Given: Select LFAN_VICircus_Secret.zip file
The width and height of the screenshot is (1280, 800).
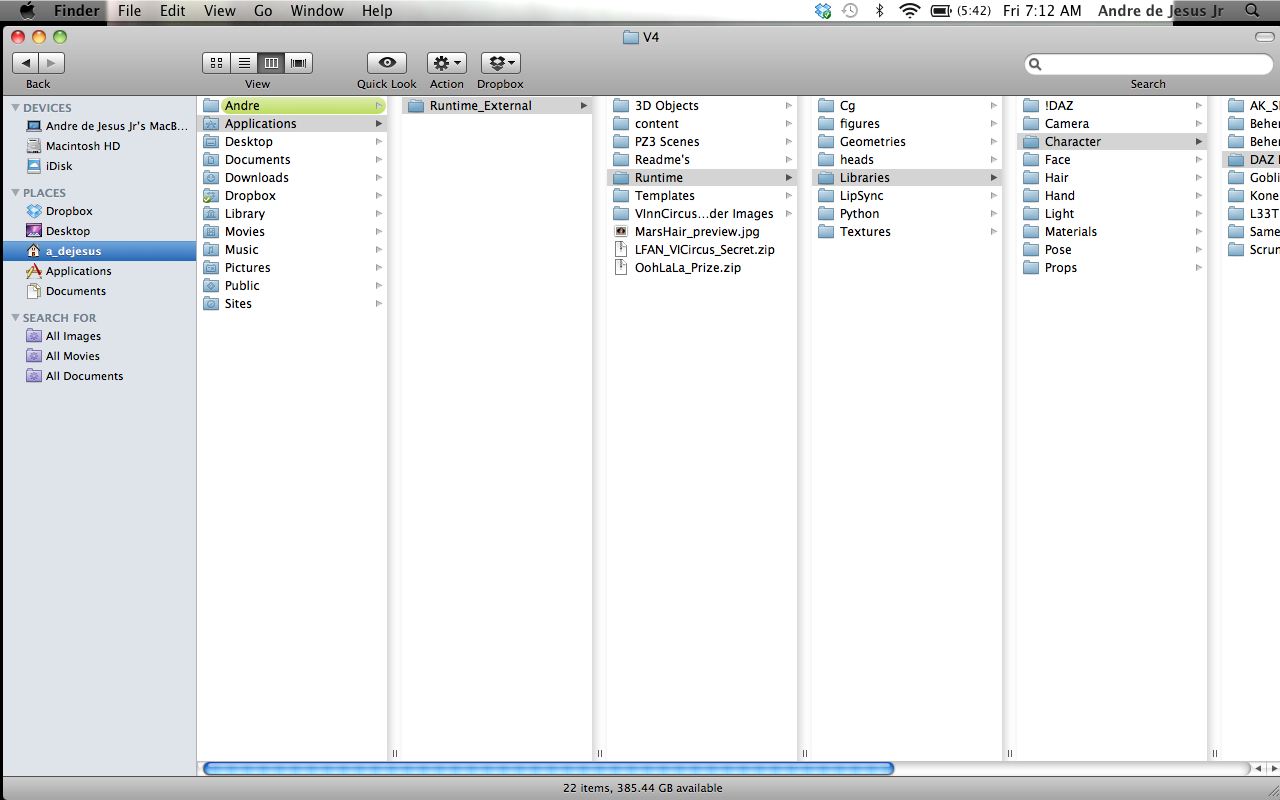Looking at the screenshot, I should point(702,250).
